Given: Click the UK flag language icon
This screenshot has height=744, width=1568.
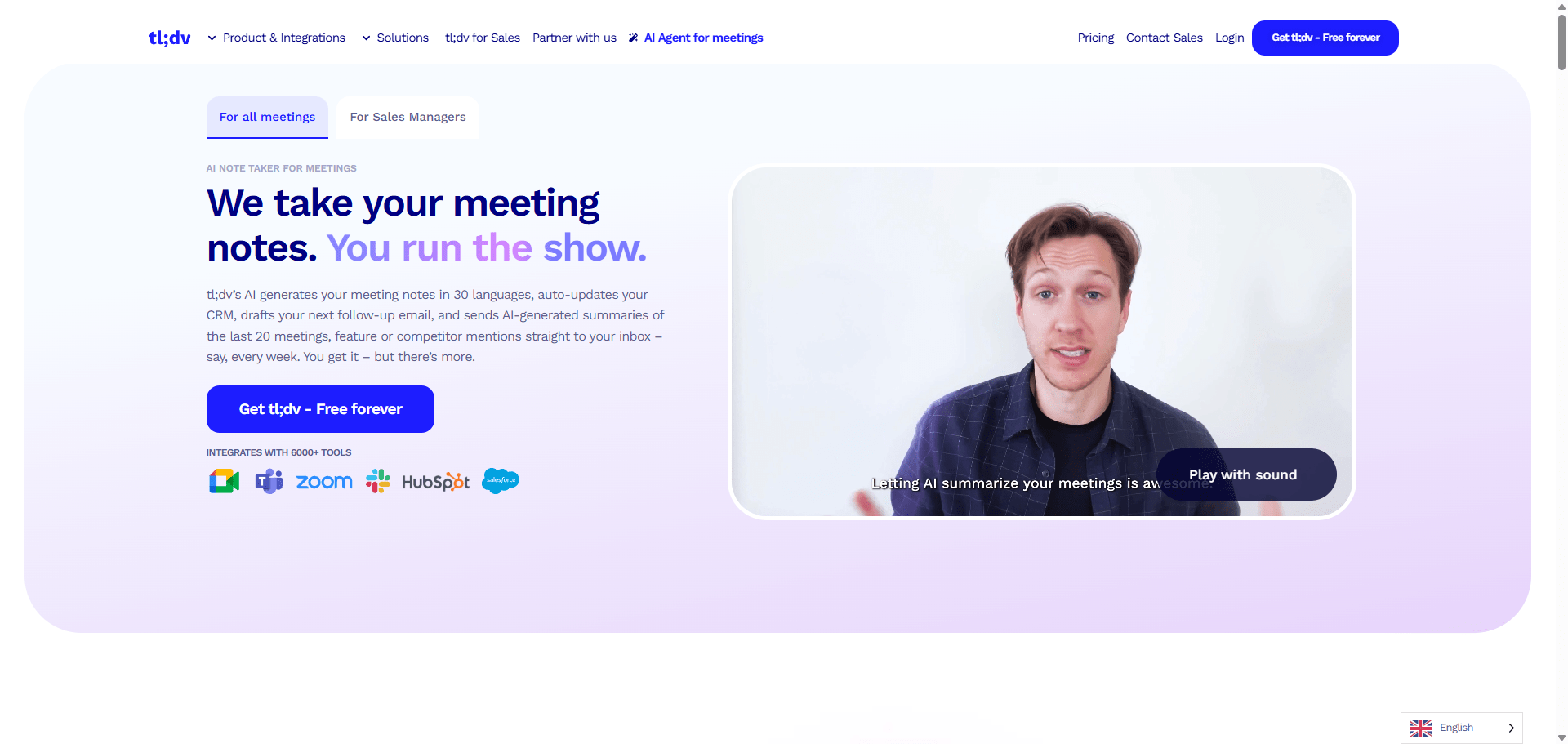Looking at the screenshot, I should (1420, 728).
